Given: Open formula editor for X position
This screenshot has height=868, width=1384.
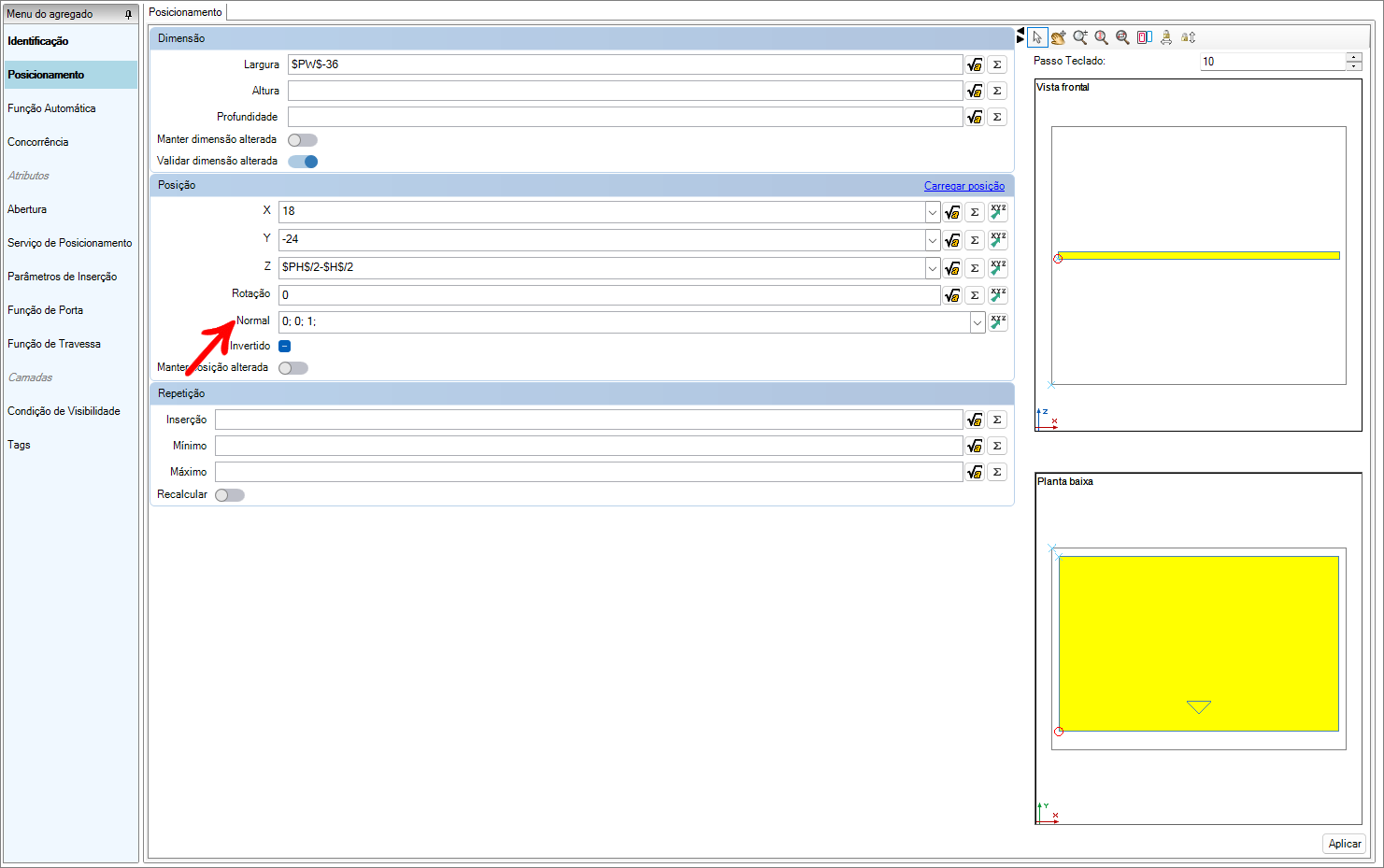Looking at the screenshot, I should [952, 212].
